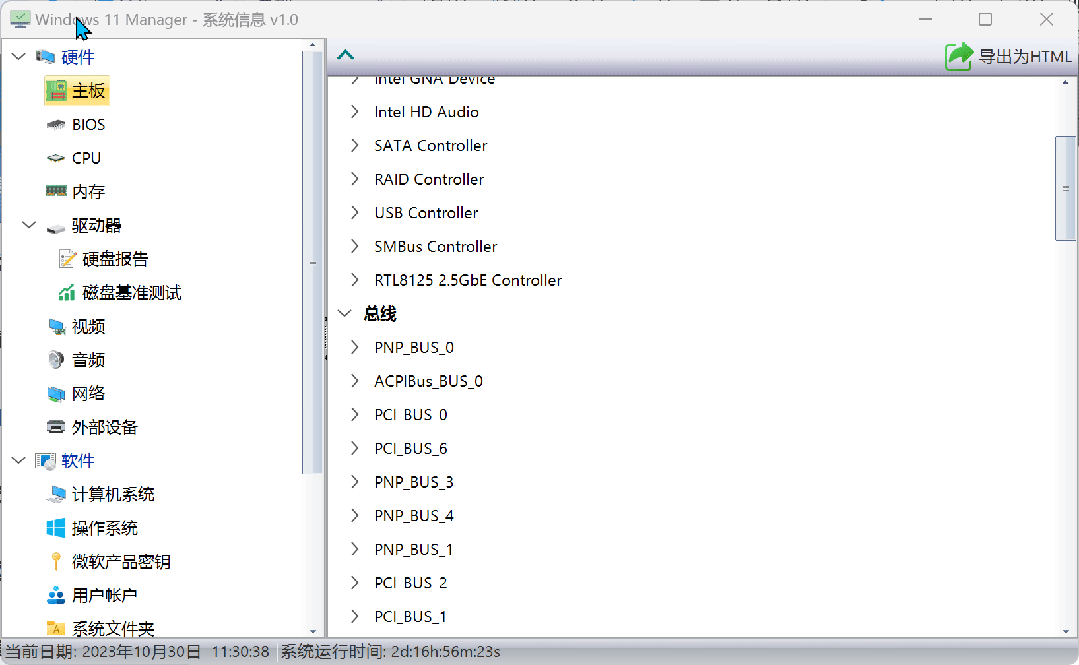Click the 硬件 hardware category icon
The image size is (1079, 665).
[46, 57]
